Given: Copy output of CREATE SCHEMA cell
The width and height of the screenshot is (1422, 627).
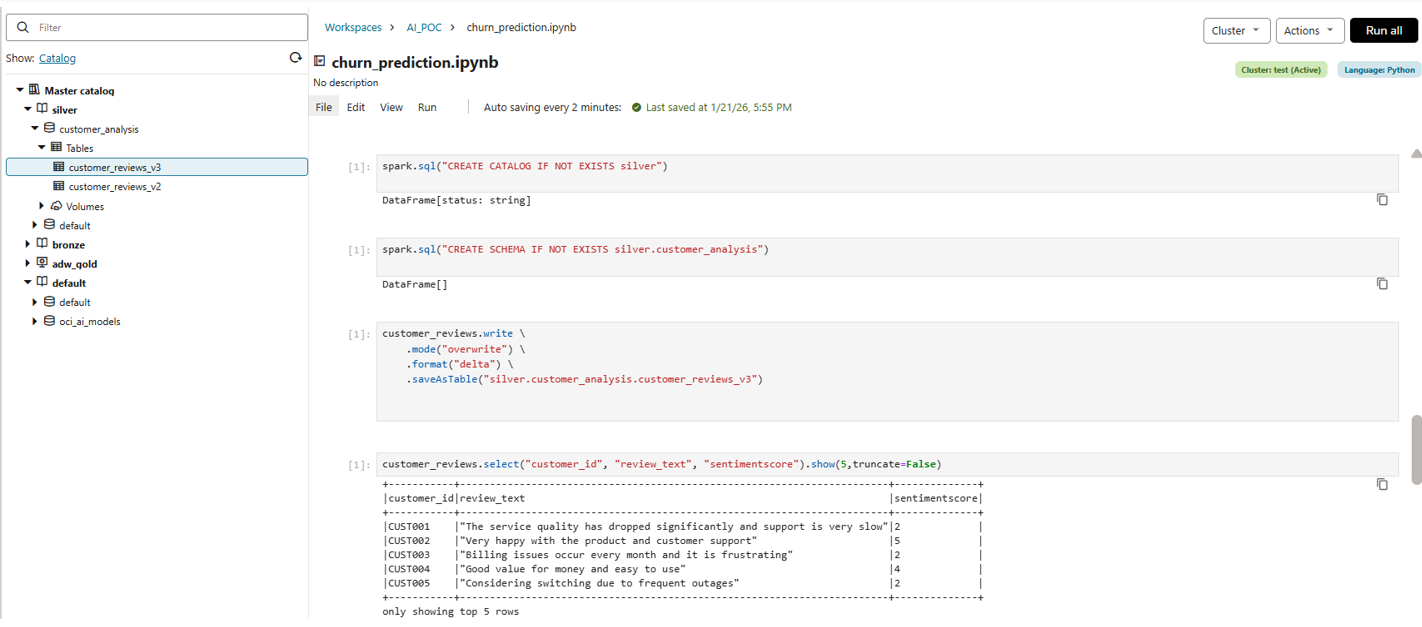Looking at the screenshot, I should [x=1382, y=284].
